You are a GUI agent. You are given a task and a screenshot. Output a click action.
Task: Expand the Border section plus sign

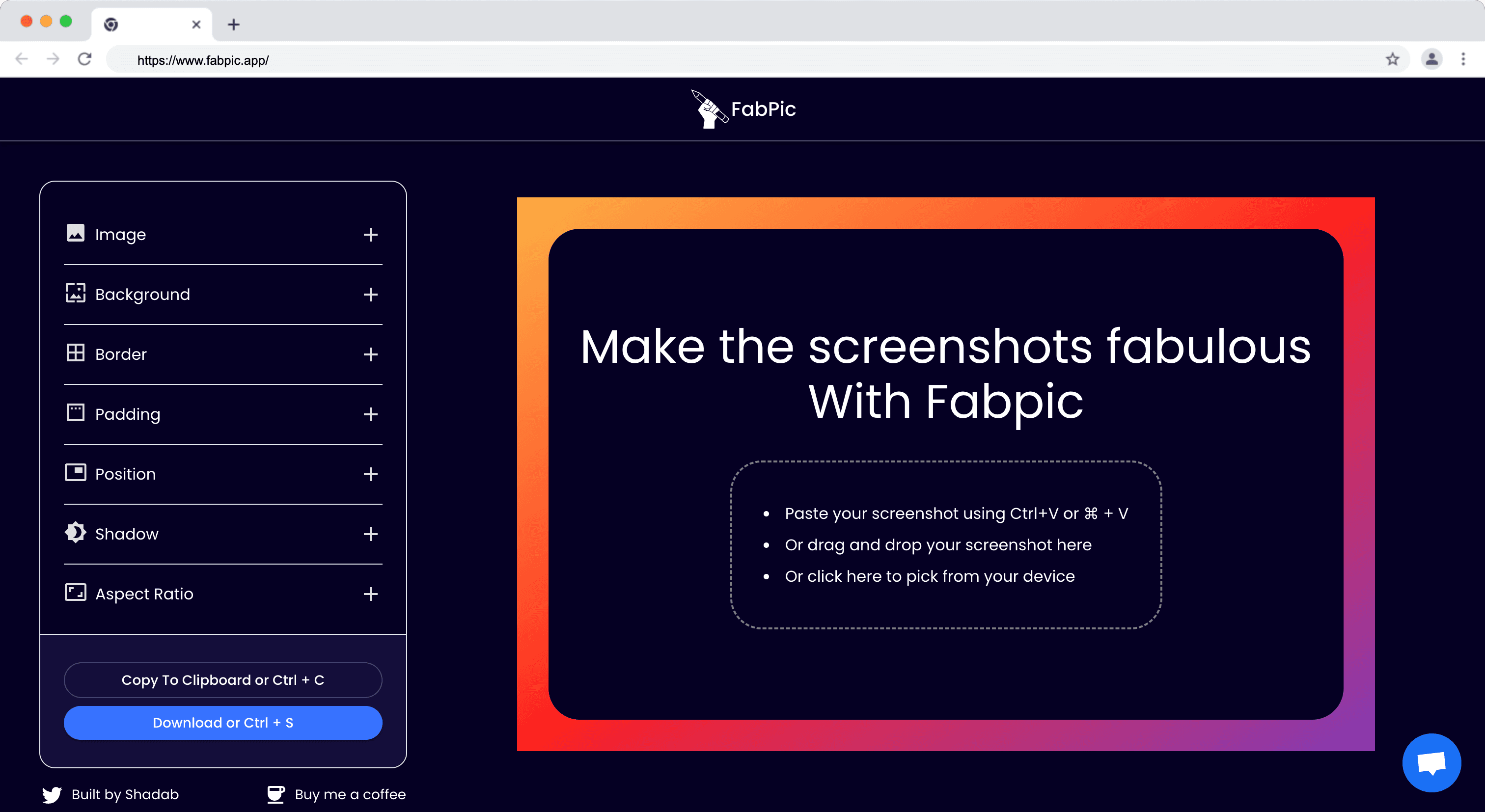371,354
